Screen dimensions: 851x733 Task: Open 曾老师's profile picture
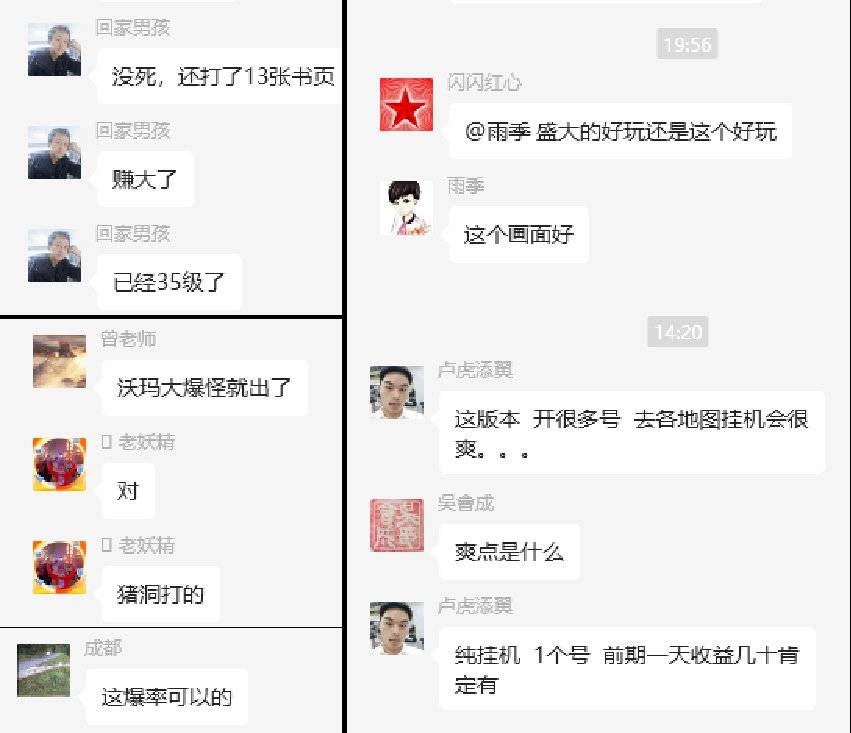[x=60, y=361]
